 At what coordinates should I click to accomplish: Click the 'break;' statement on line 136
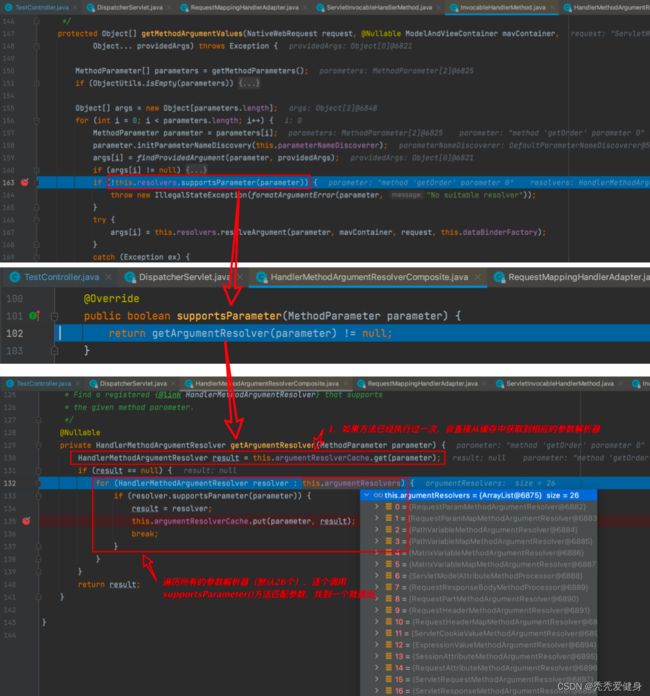click(145, 534)
